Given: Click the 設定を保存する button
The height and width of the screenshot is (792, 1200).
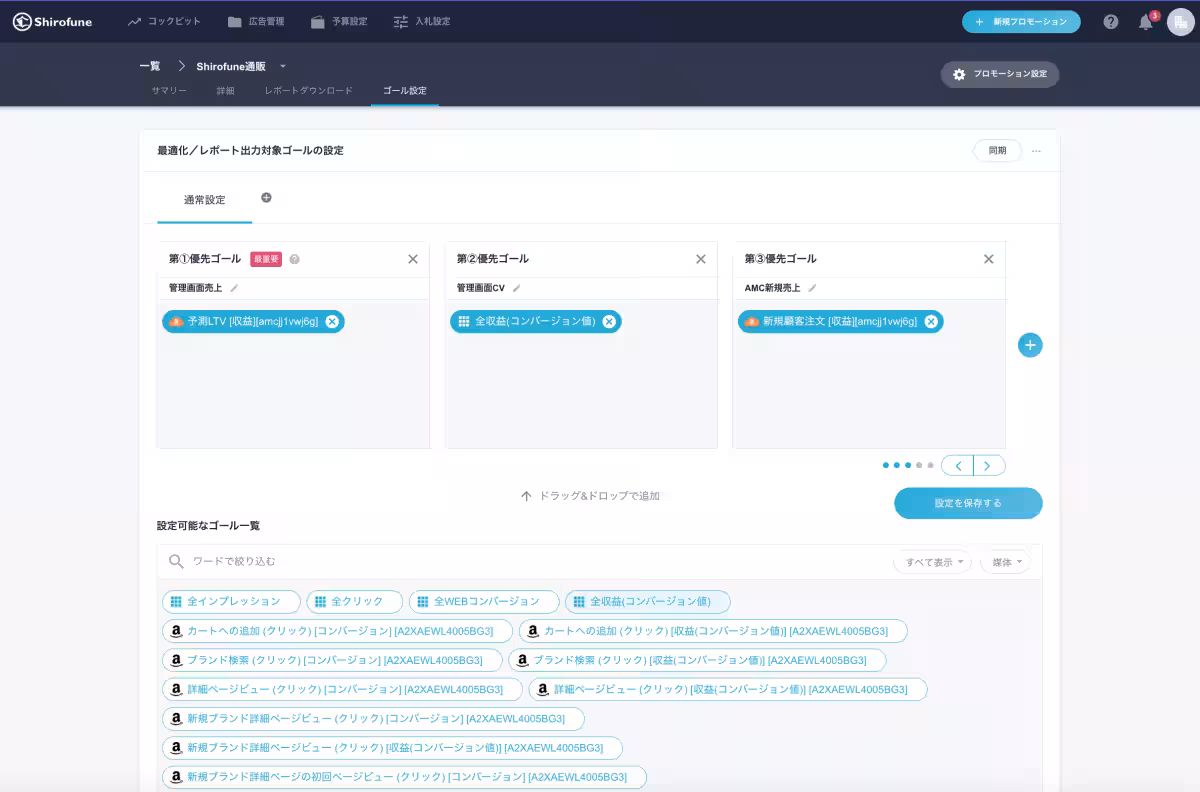Looking at the screenshot, I should coord(968,503).
